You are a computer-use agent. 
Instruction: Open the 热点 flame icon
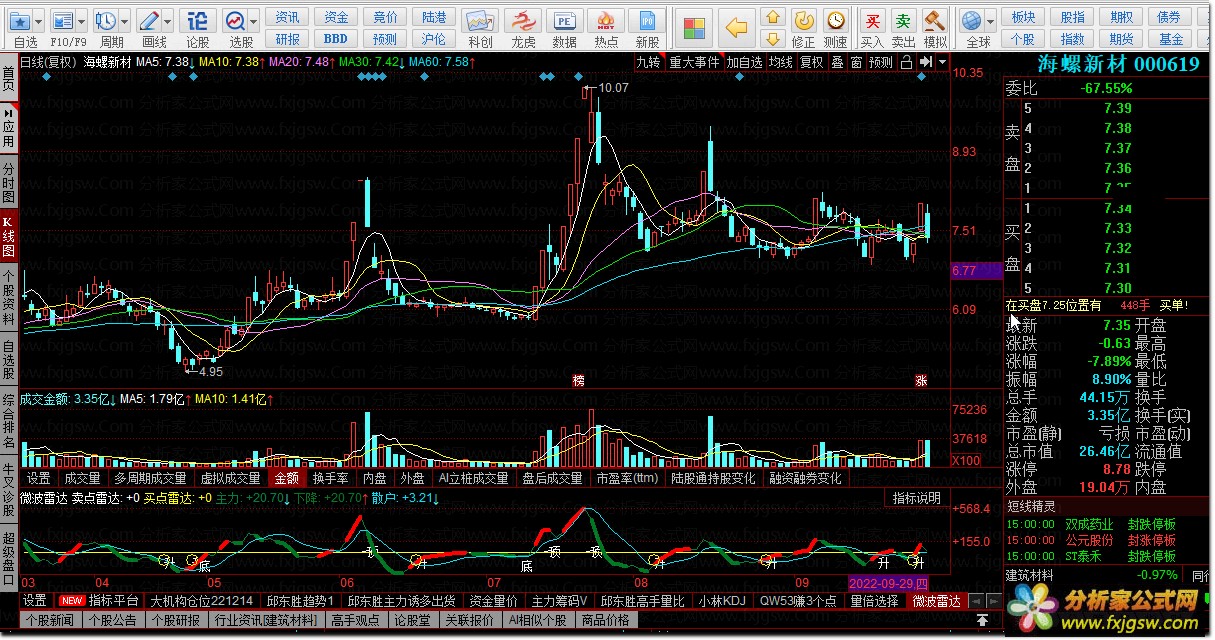click(x=606, y=21)
